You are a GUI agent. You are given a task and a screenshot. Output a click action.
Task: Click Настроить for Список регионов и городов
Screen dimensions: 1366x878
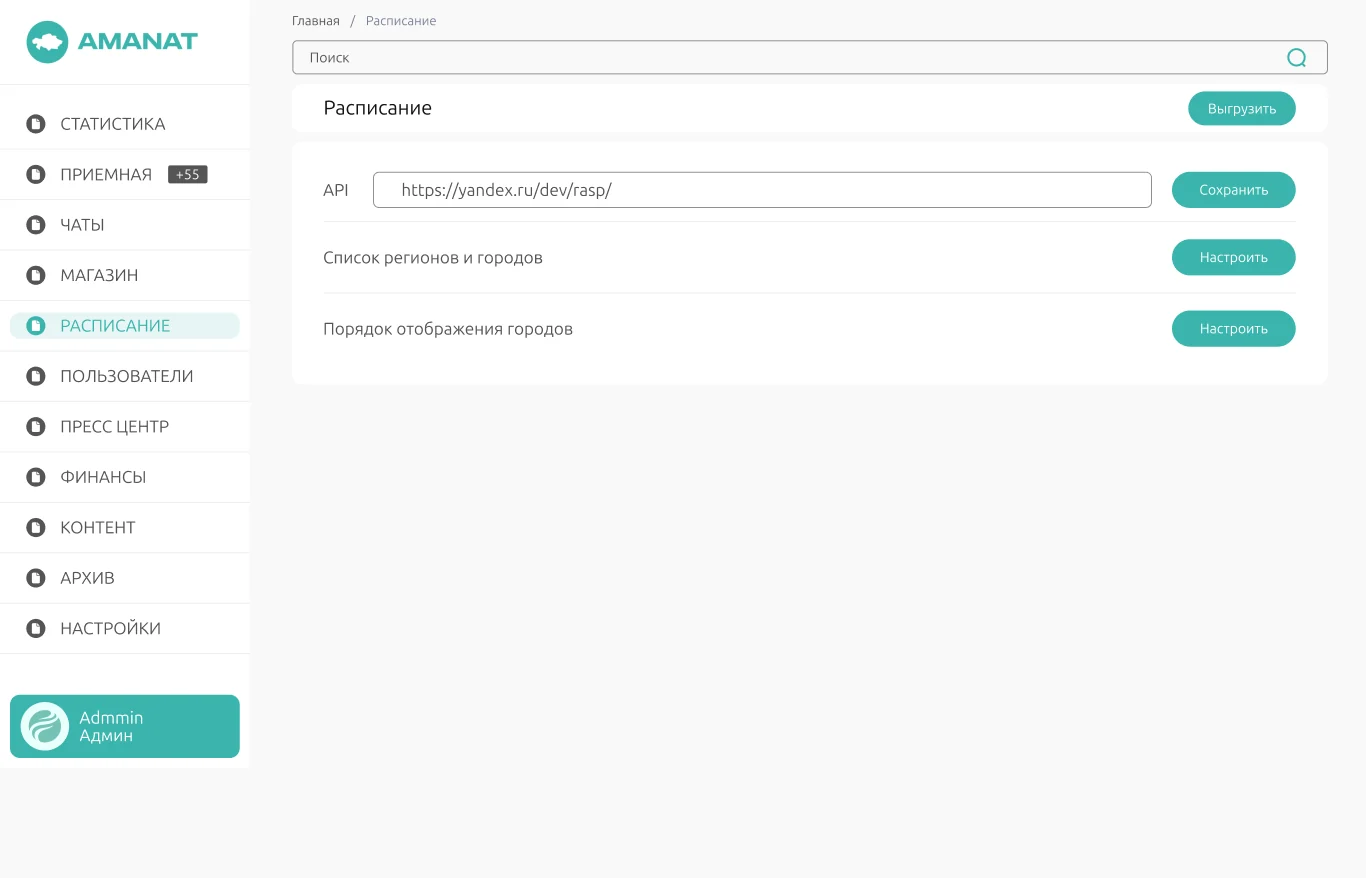[x=1233, y=257]
